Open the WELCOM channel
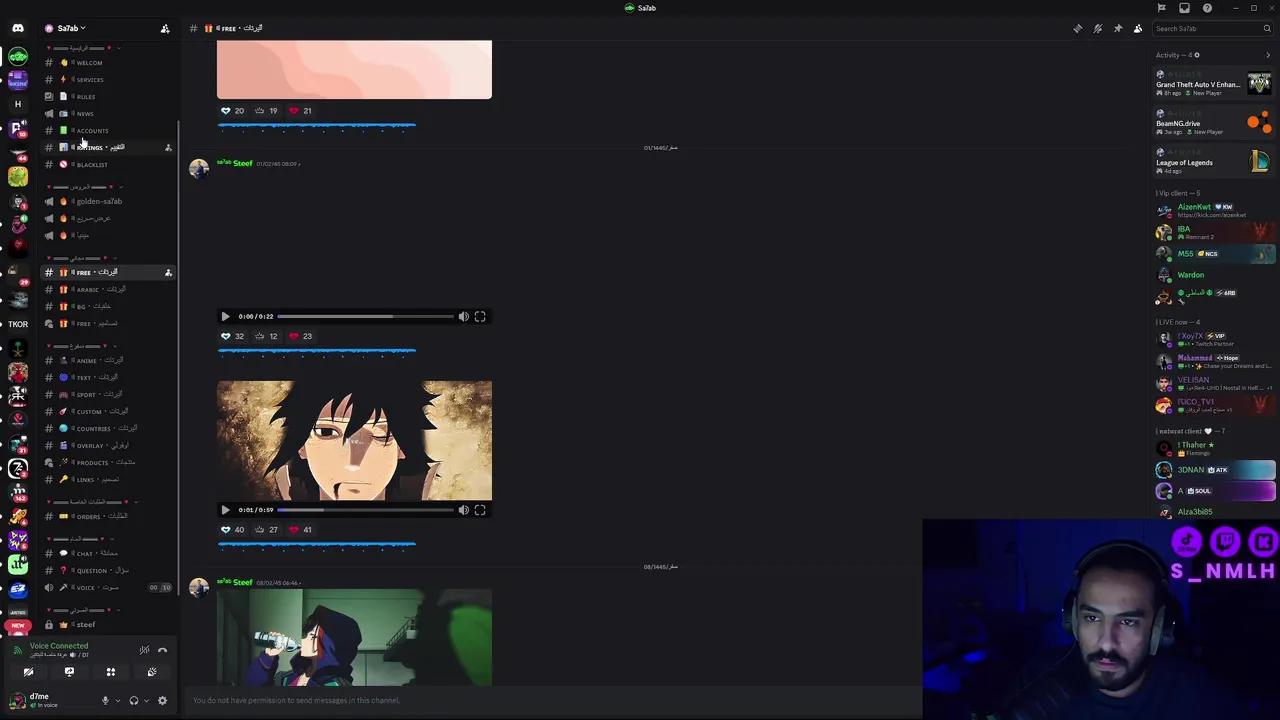Image resolution: width=1280 pixels, height=720 pixels. point(108,62)
